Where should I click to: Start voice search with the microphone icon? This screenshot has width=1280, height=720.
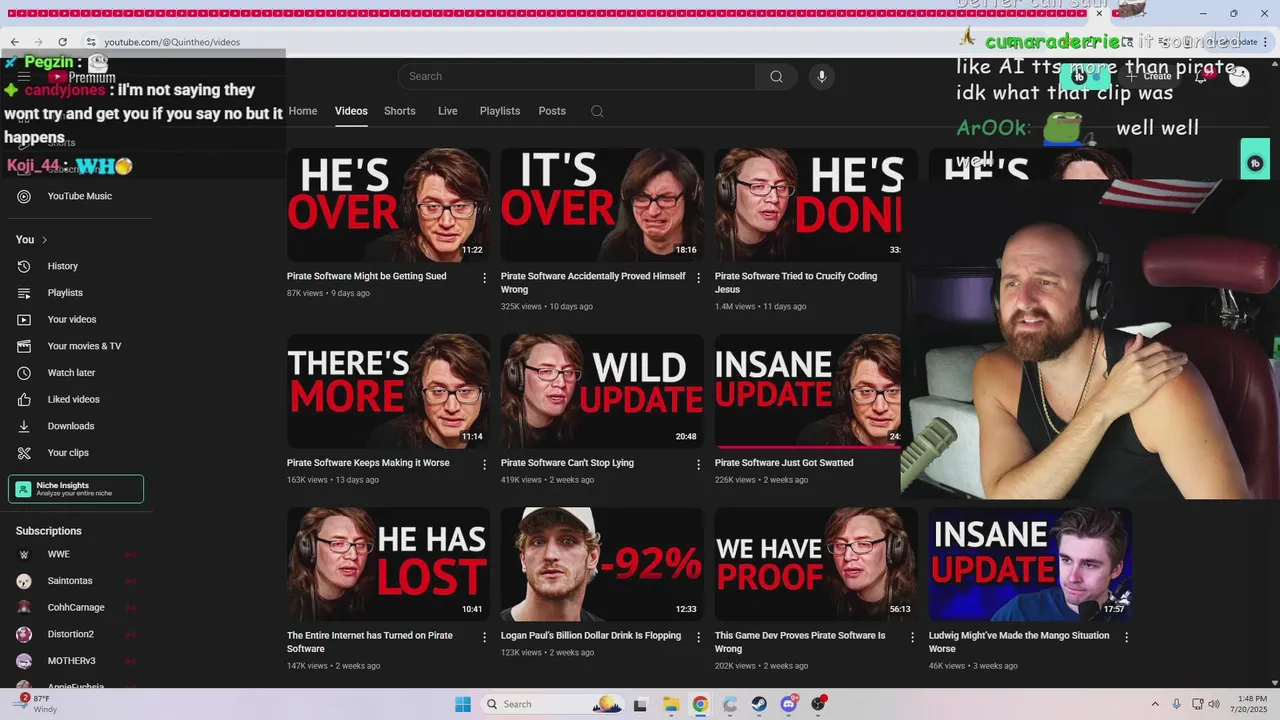point(822,77)
